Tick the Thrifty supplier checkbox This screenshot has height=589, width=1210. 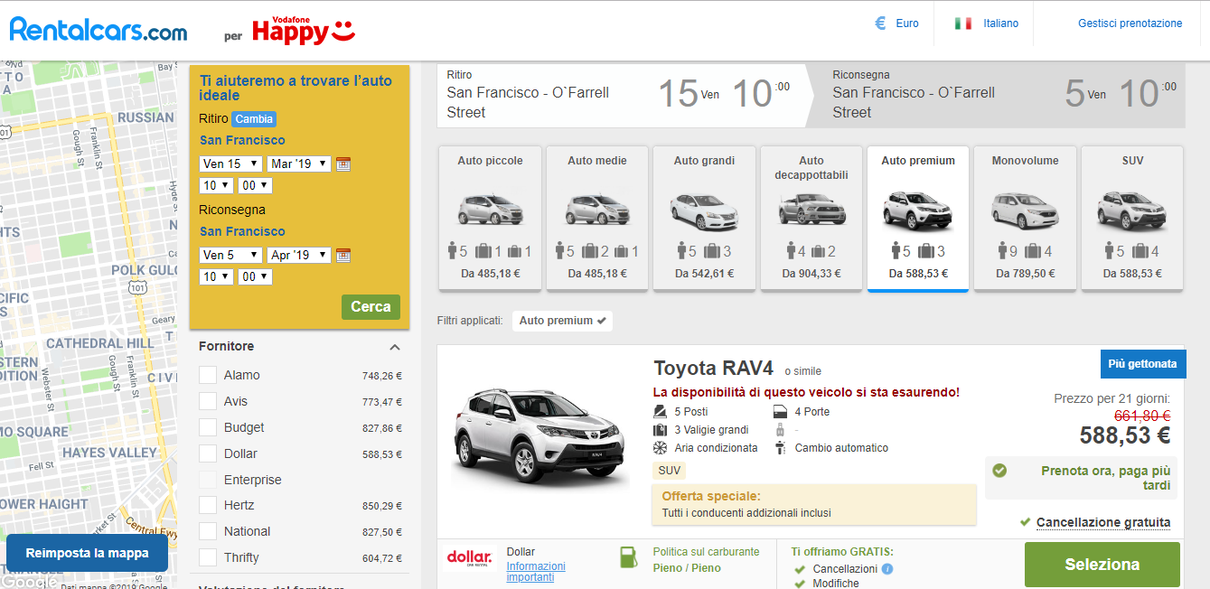[x=208, y=557]
